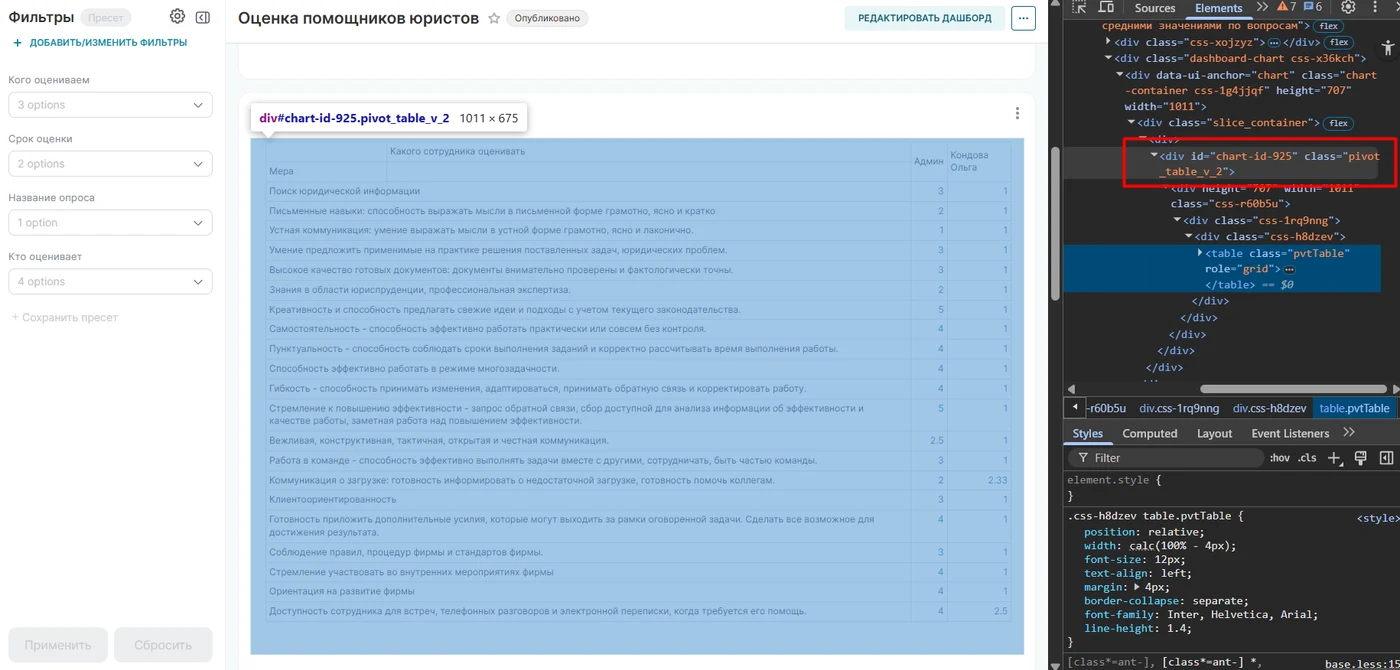Expand the css-xojzyz div node

(1109, 42)
